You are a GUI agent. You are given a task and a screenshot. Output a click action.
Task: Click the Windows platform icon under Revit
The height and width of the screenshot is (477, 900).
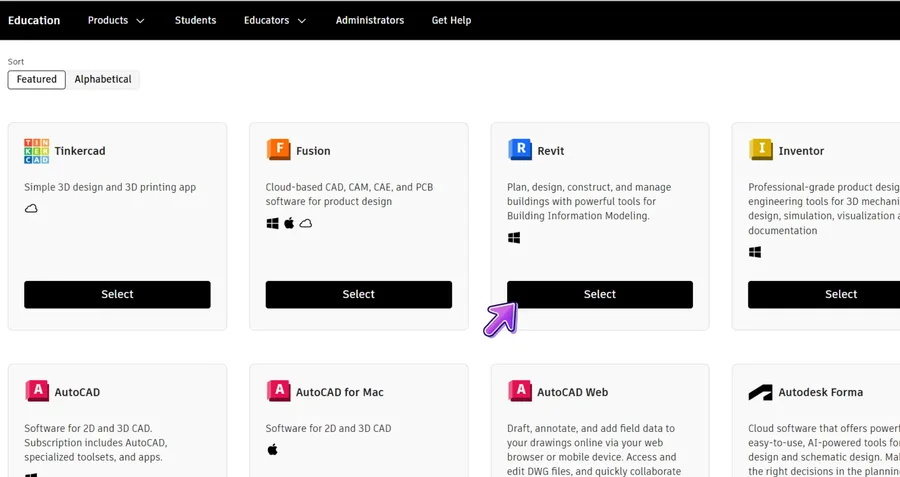514,238
